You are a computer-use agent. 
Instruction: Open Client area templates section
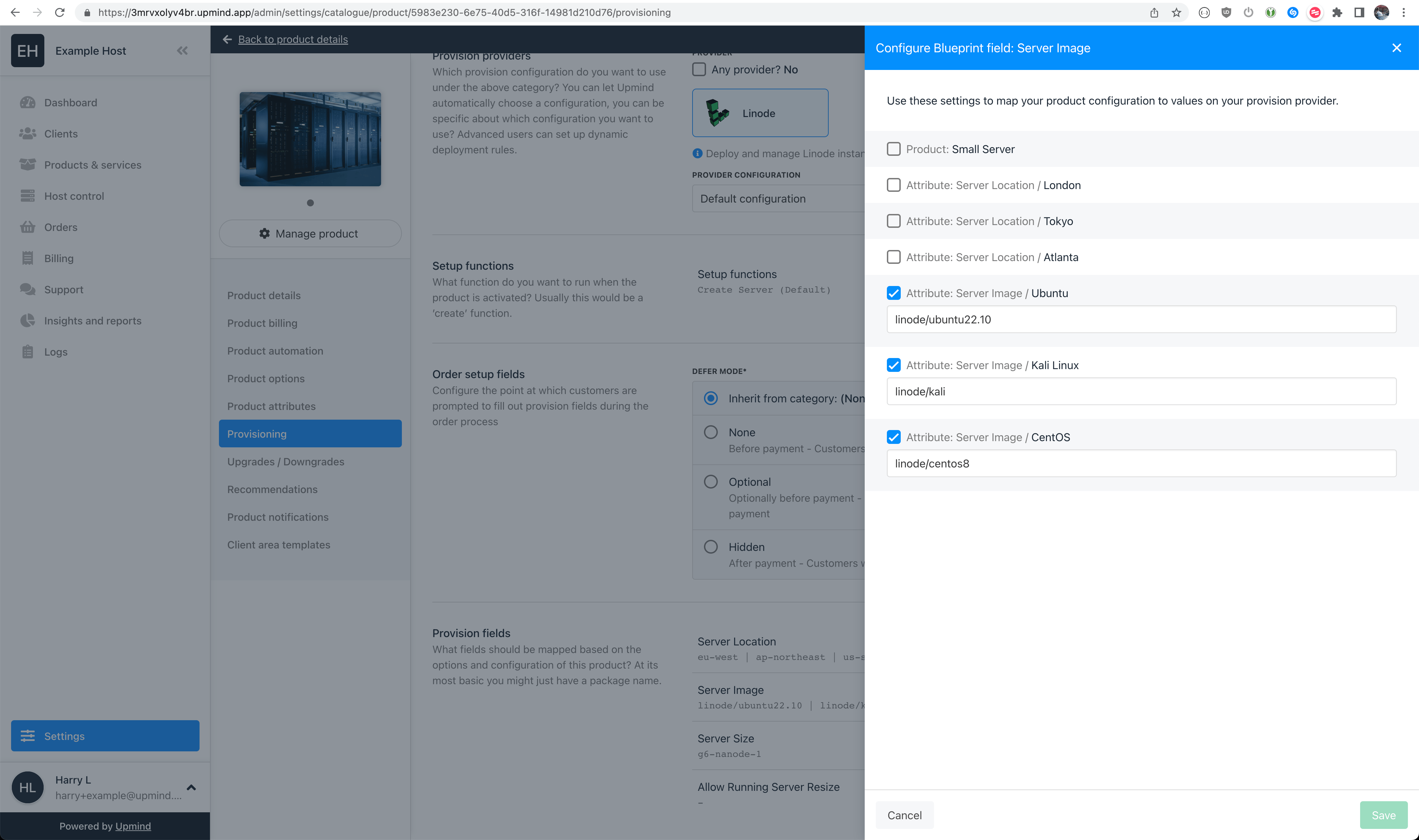tap(279, 545)
